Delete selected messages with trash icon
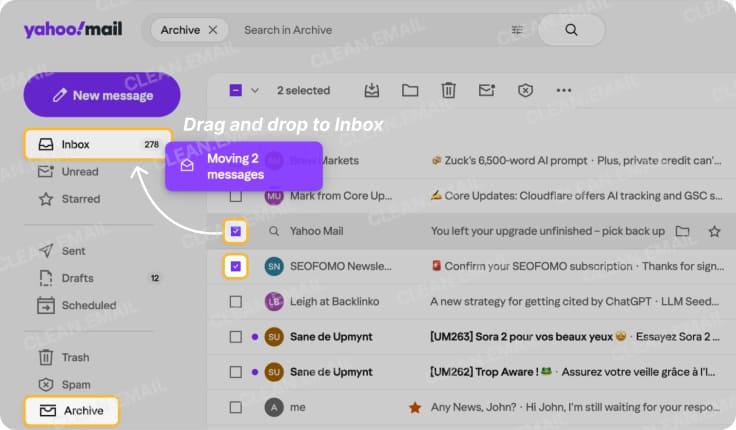This screenshot has width=736, height=430. (448, 90)
